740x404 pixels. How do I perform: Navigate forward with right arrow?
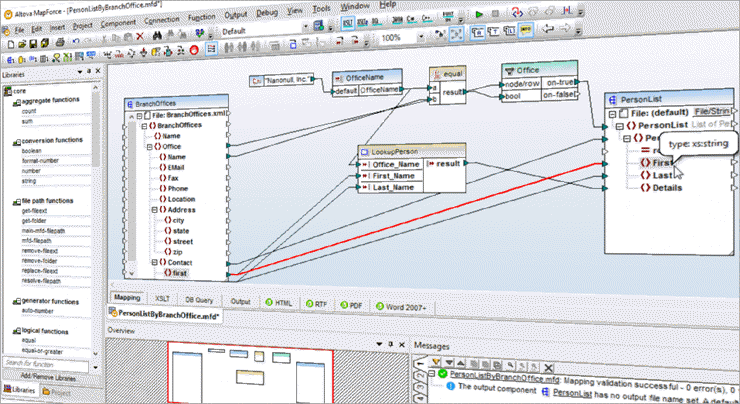point(564,29)
